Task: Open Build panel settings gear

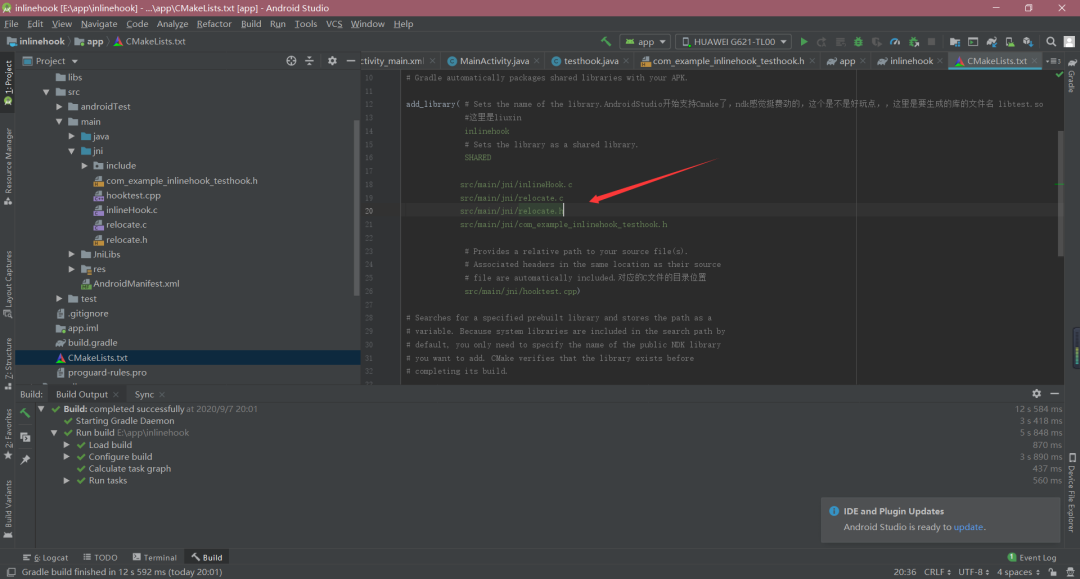Action: pos(1037,394)
